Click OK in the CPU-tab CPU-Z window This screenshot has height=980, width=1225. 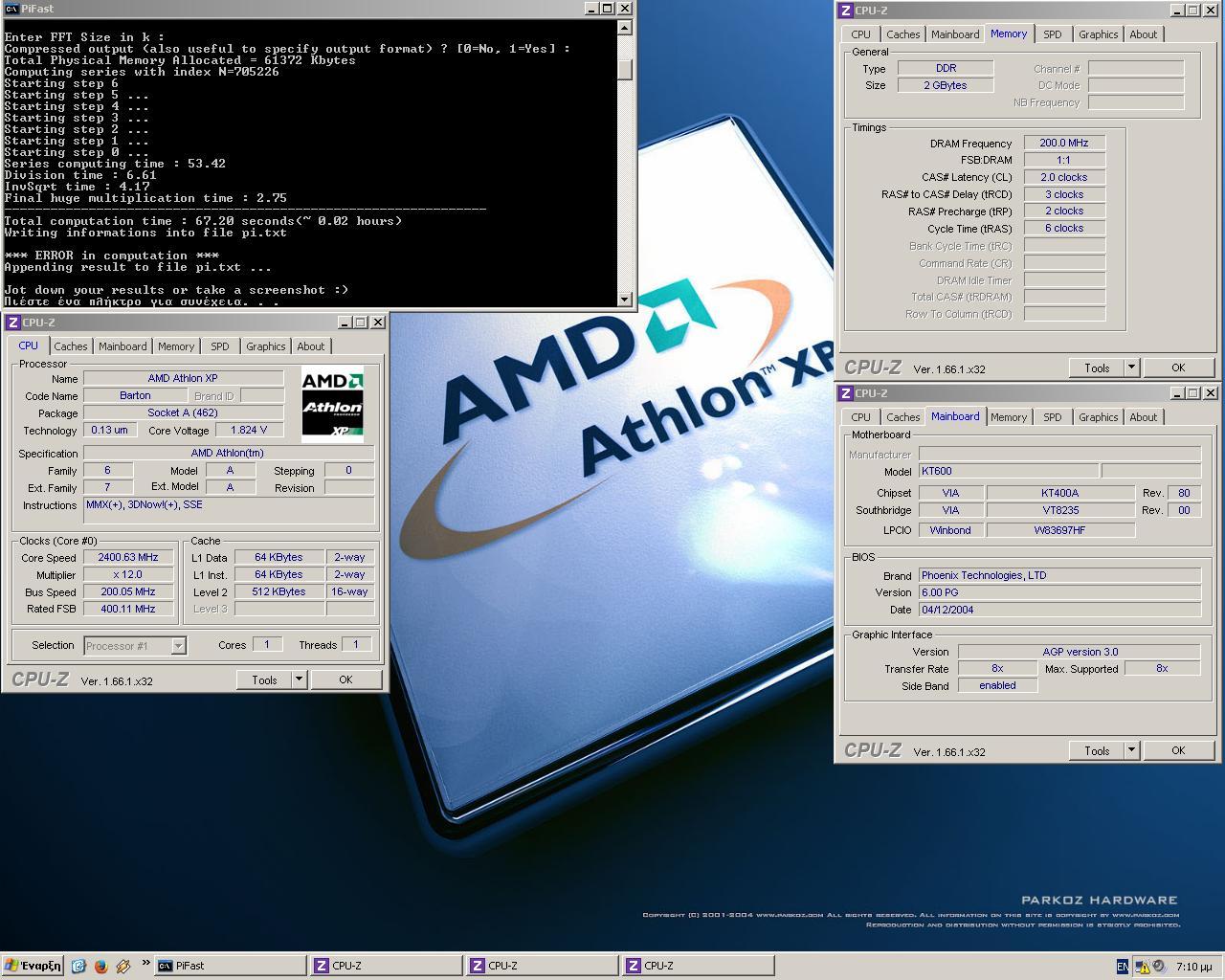click(345, 679)
